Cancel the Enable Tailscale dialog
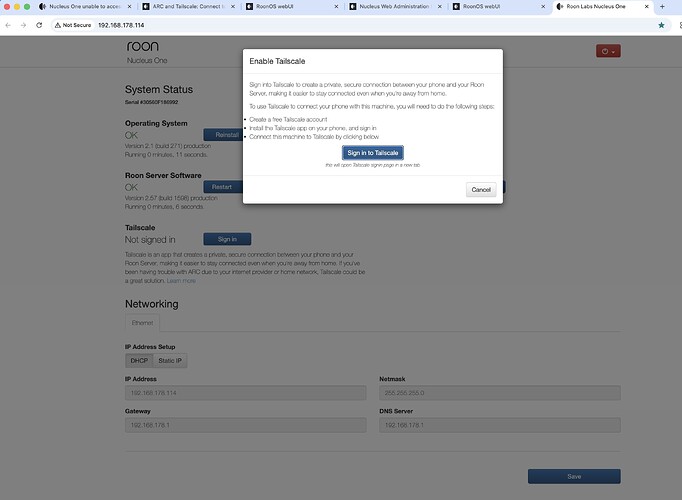 (481, 190)
